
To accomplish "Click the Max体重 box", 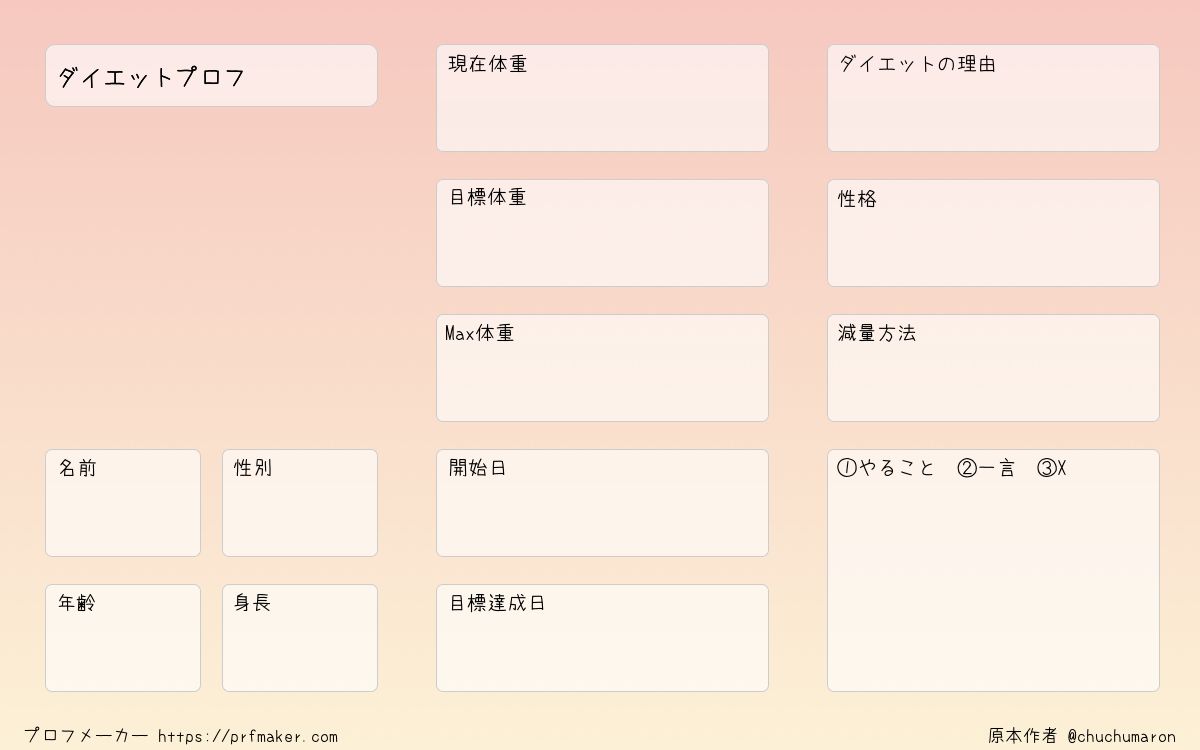I will (602, 368).
